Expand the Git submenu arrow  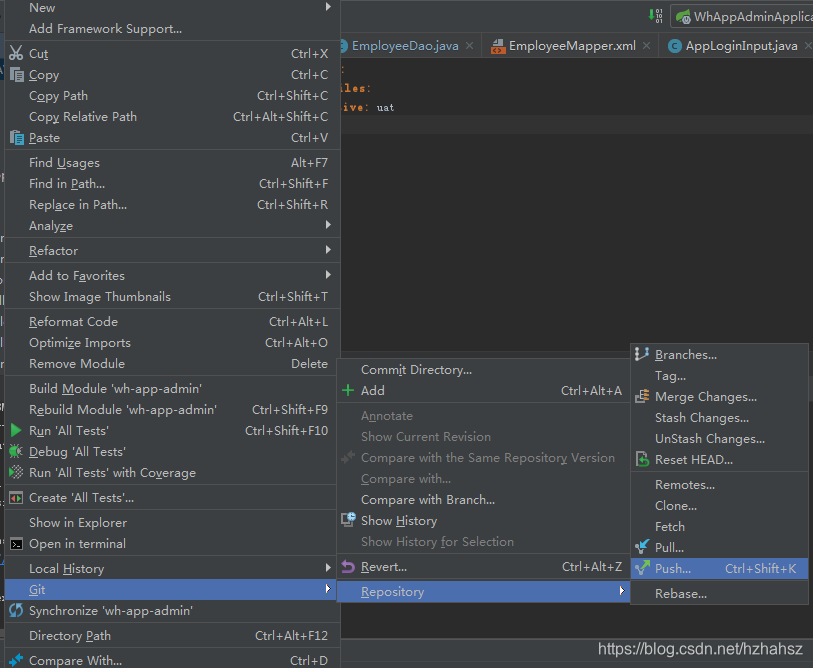(328, 588)
